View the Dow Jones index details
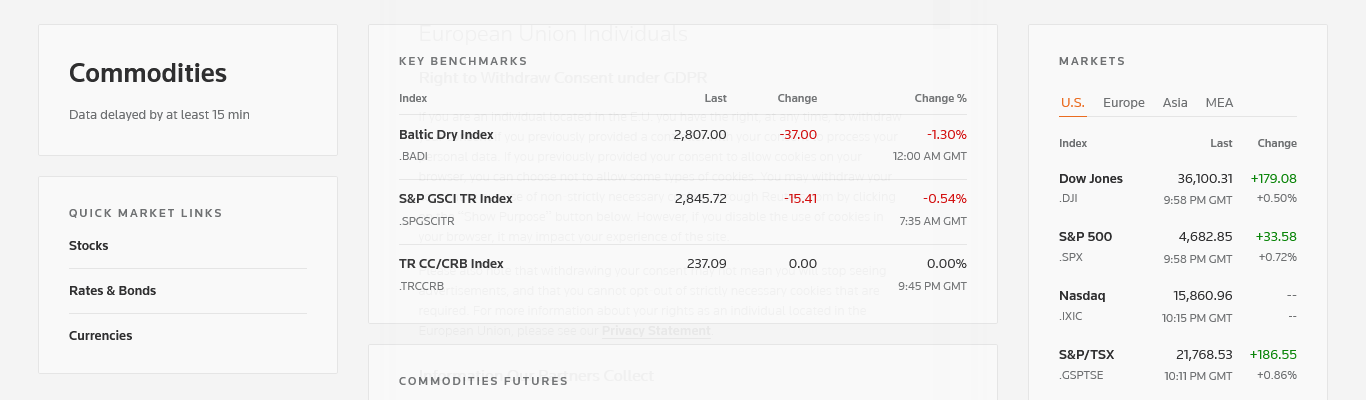The width and height of the screenshot is (1366, 400). pos(1091,179)
